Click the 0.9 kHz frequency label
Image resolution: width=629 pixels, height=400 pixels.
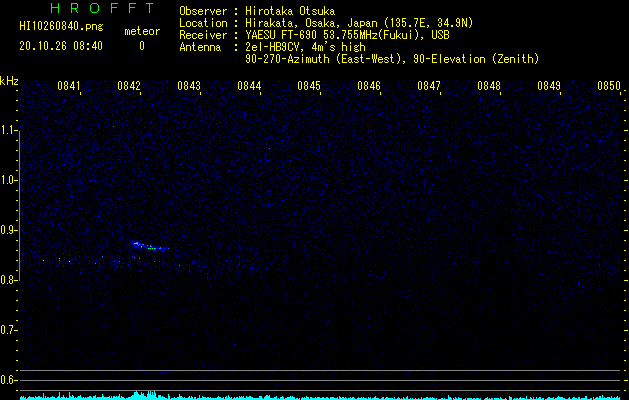tap(8, 230)
